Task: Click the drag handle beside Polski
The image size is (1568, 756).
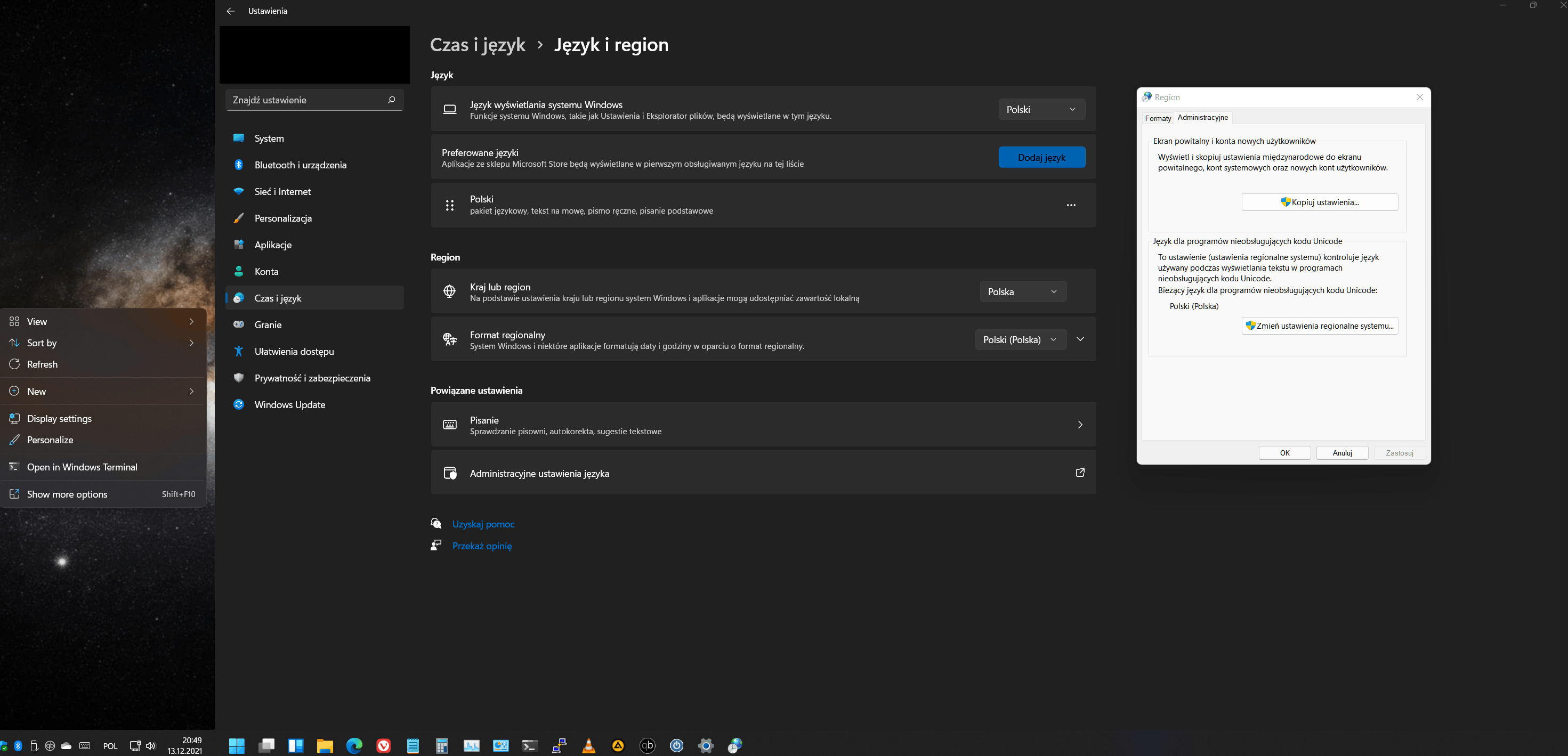Action: (x=450, y=205)
